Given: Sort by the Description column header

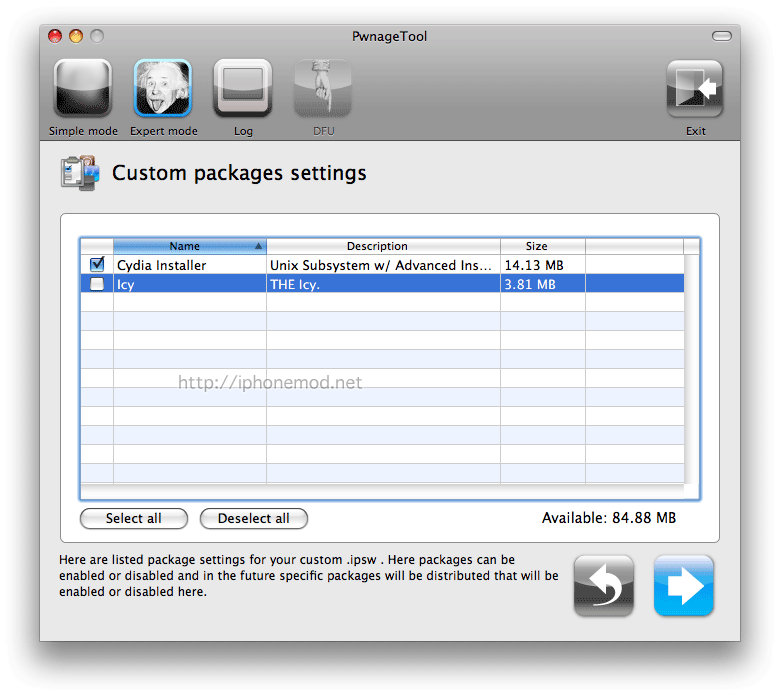Looking at the screenshot, I should pos(383,246).
